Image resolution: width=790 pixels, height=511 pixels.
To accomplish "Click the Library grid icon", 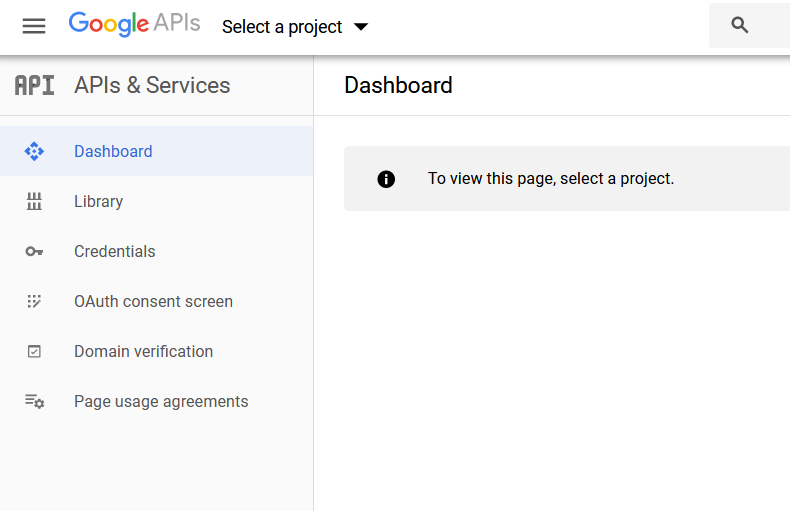I will pyautogui.click(x=34, y=201).
